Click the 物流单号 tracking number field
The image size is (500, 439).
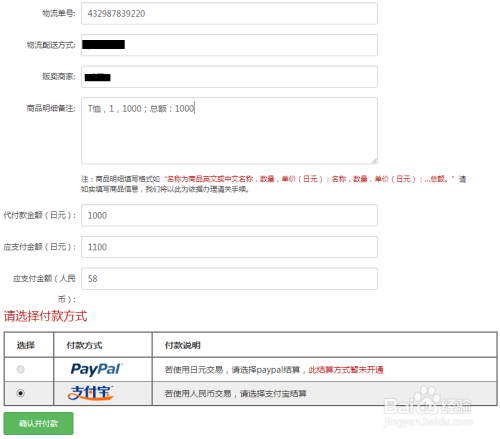pos(229,14)
